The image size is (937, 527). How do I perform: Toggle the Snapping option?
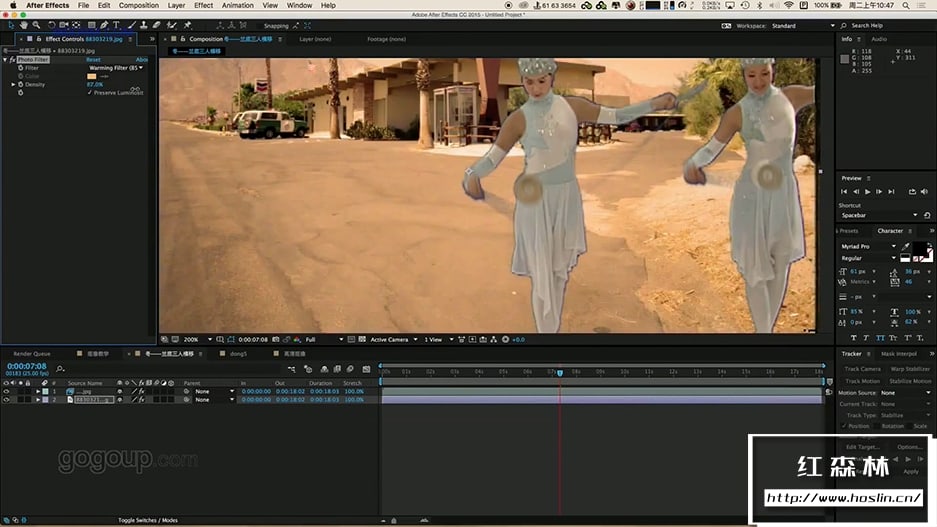tap(276, 26)
